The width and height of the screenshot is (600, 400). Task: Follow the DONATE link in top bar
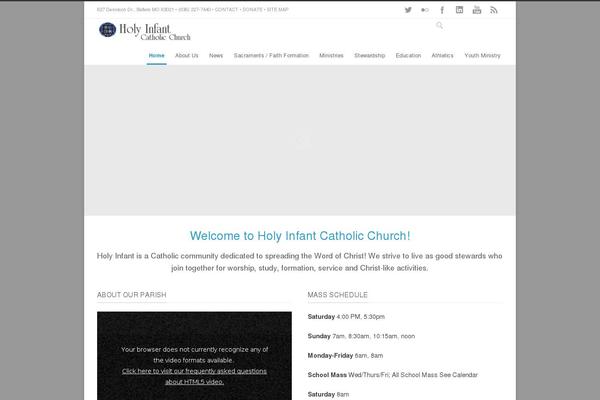pos(252,10)
